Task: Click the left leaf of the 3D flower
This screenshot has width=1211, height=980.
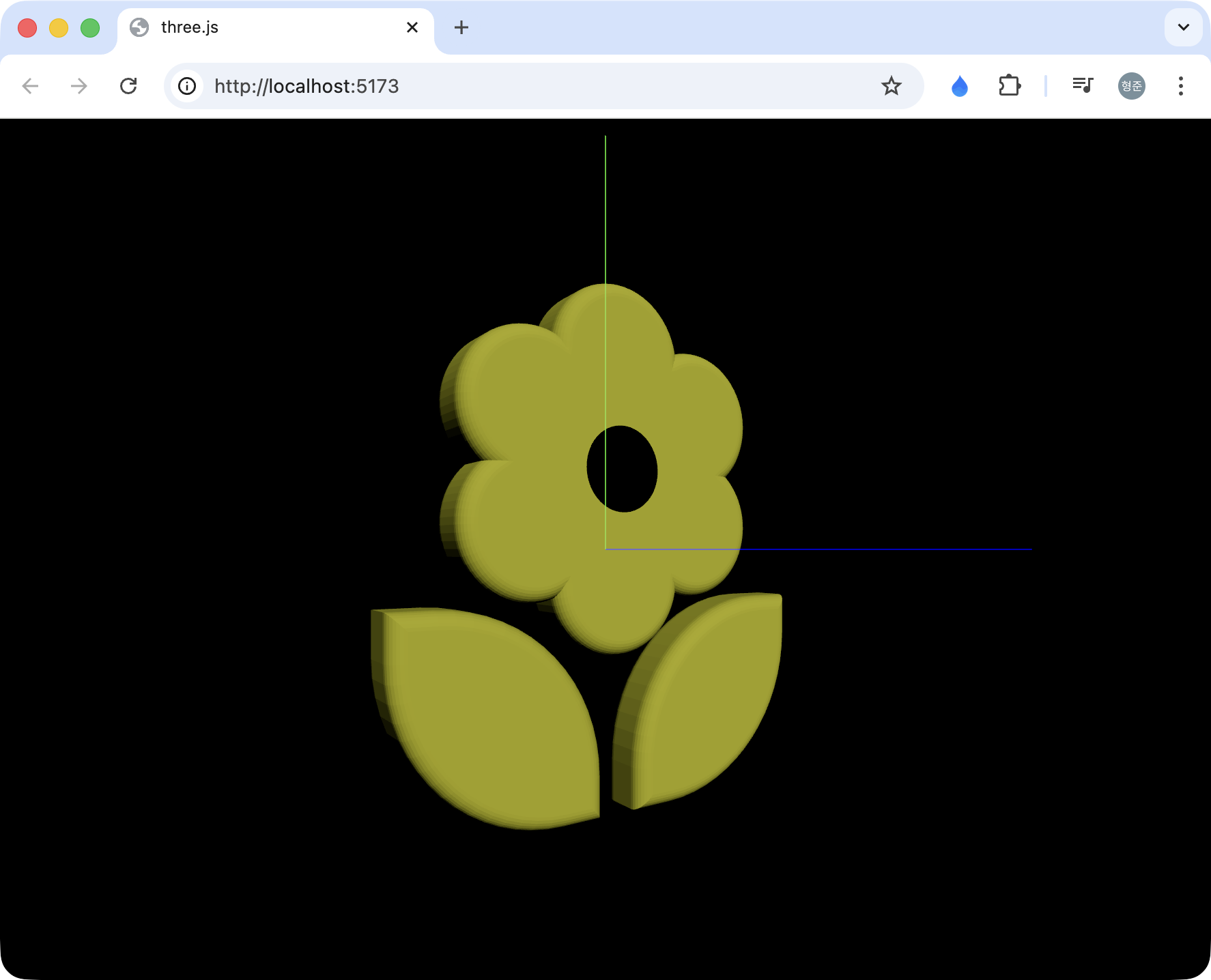Action: click(491, 717)
